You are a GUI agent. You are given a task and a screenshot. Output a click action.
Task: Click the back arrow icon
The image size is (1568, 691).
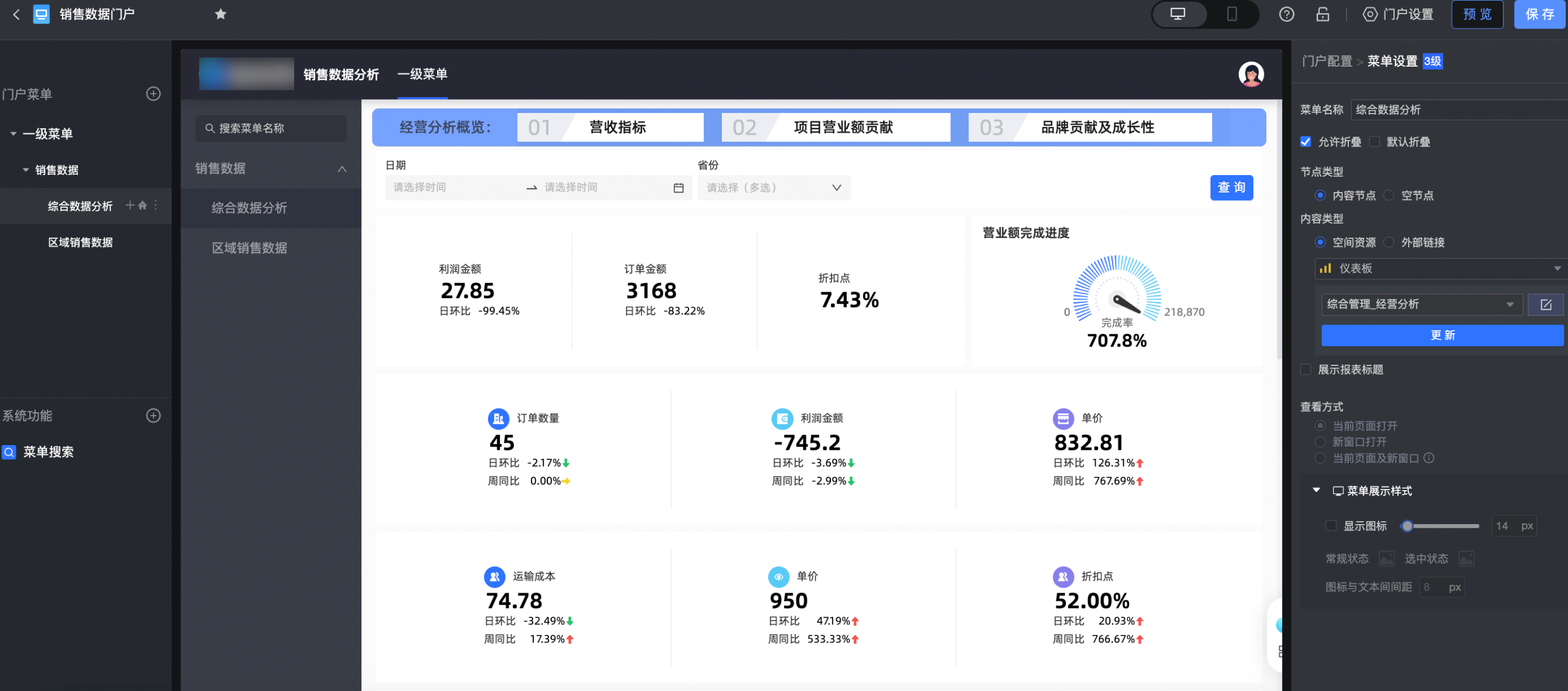click(16, 15)
